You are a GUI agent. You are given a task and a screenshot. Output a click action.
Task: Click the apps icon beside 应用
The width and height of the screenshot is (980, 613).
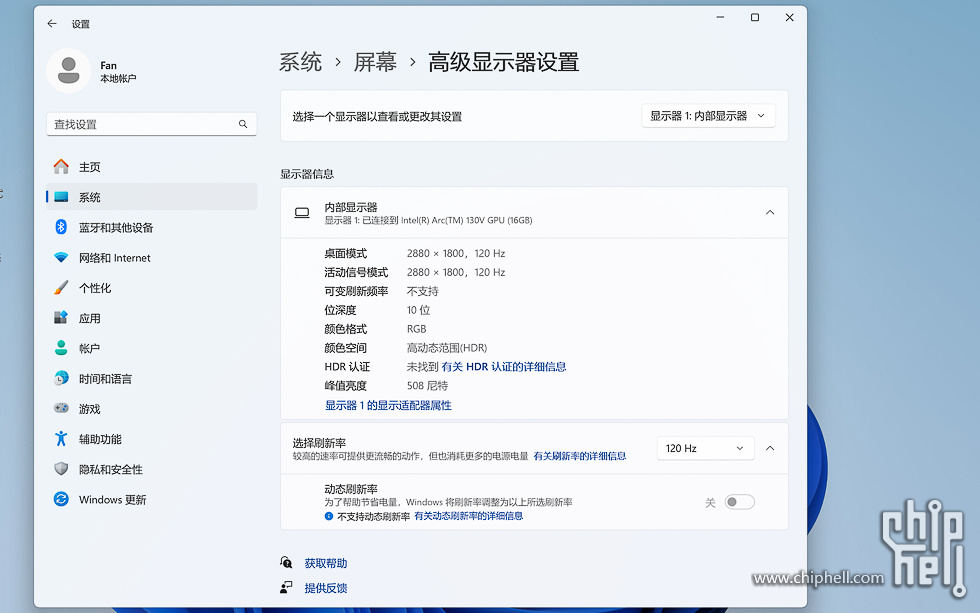61,317
